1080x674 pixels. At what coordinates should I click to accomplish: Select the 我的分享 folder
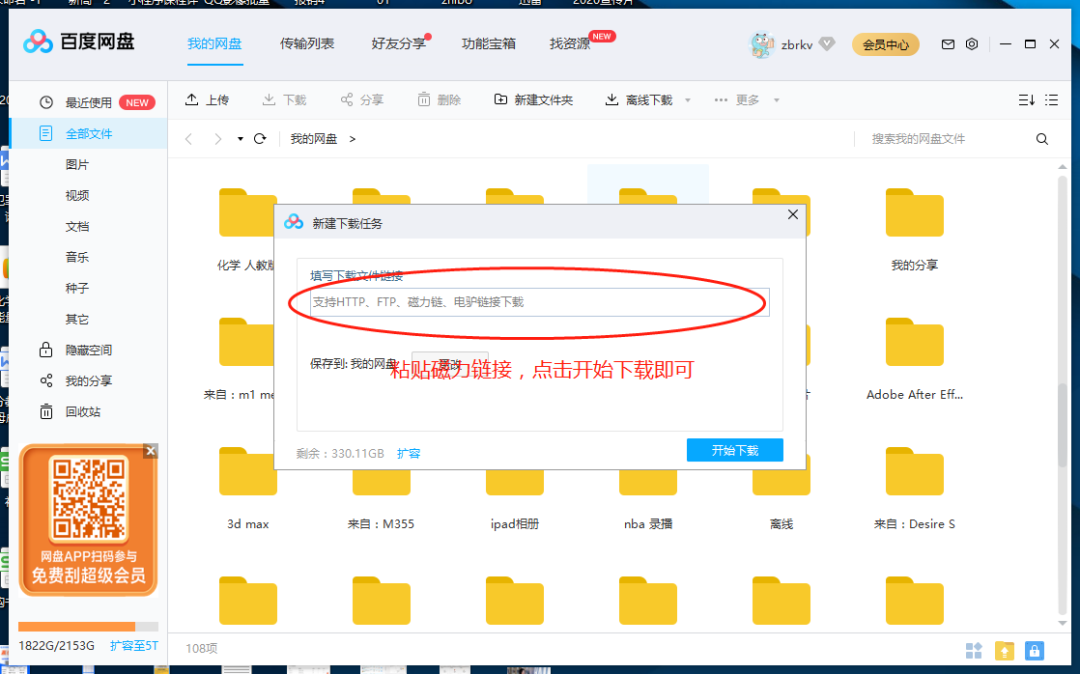(x=914, y=230)
